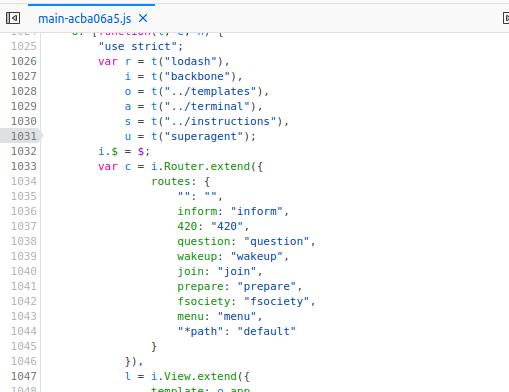Collapse the sources pane with left toggle icon
The height and width of the screenshot is (392, 509).
coord(13,18)
